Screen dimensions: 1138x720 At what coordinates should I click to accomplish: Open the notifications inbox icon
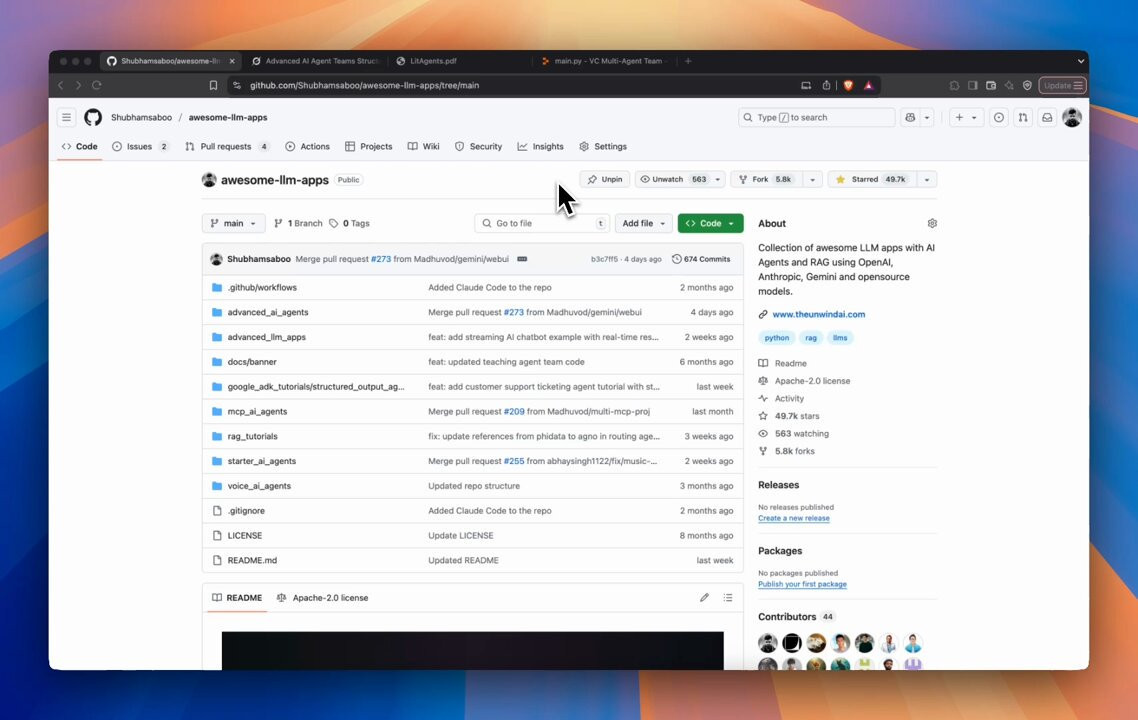tap(1047, 117)
